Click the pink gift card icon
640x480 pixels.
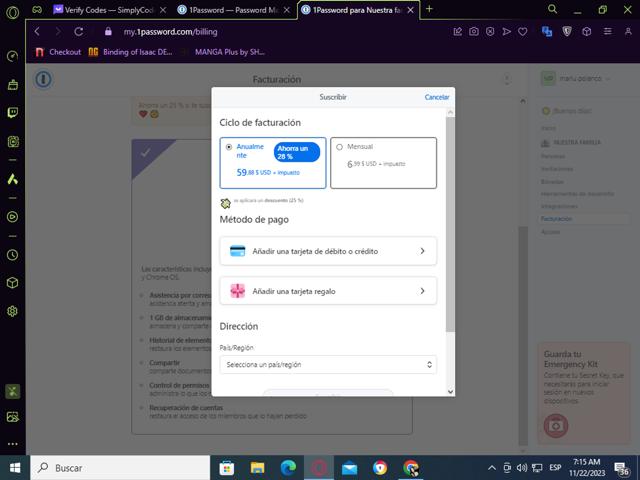238,291
